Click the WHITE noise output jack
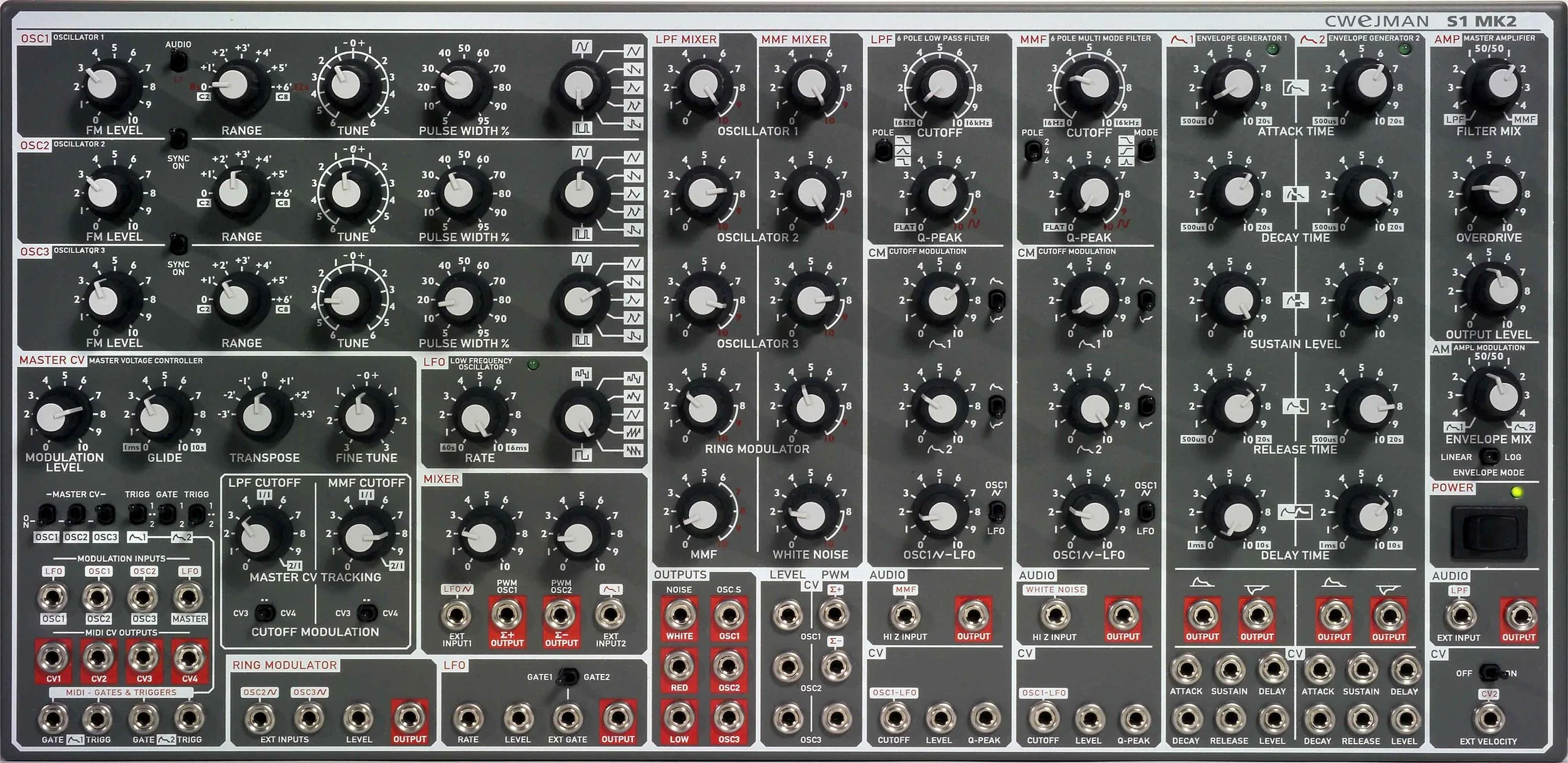This screenshot has height=763, width=1568. pyautogui.click(x=680, y=616)
